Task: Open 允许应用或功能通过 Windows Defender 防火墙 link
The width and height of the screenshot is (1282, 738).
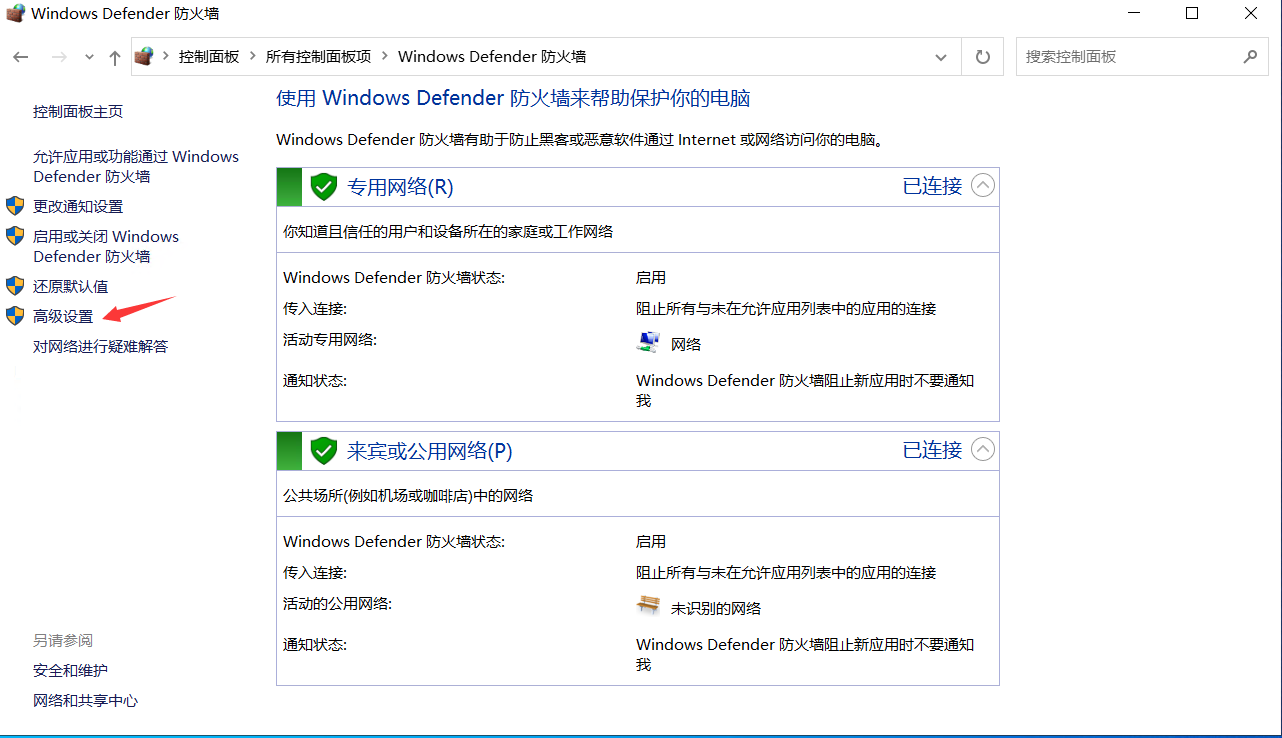Action: [x=136, y=167]
